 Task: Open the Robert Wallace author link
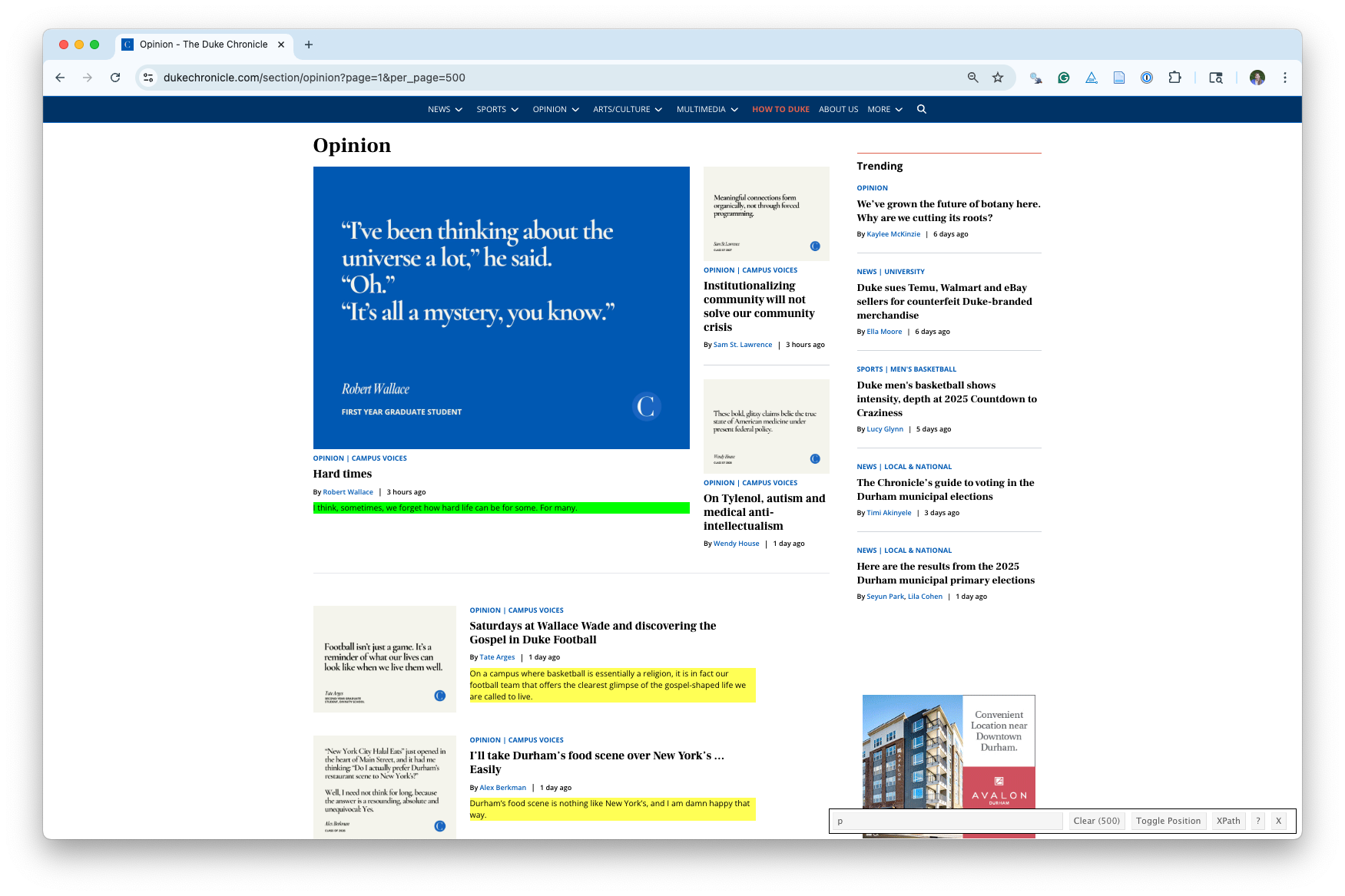pyautogui.click(x=348, y=492)
